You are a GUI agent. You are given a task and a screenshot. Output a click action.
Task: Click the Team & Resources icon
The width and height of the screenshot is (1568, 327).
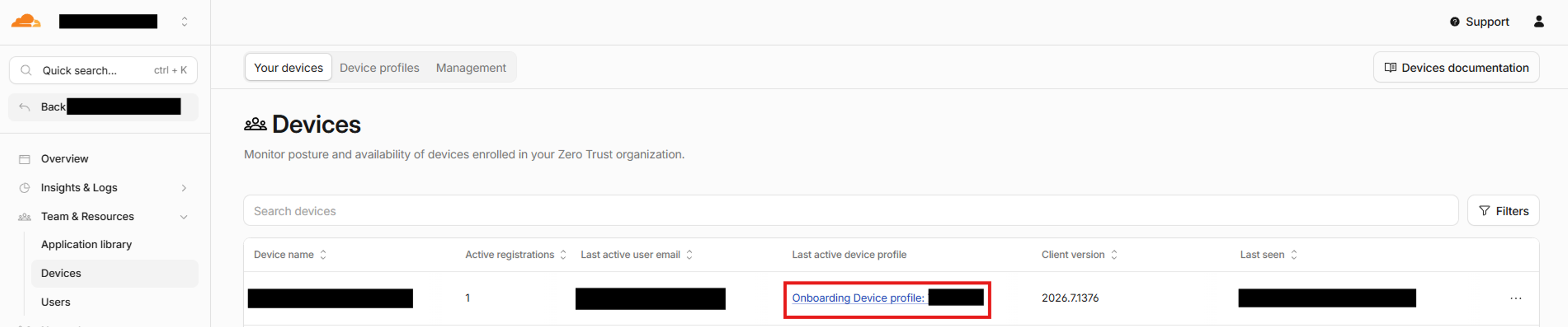(x=24, y=217)
